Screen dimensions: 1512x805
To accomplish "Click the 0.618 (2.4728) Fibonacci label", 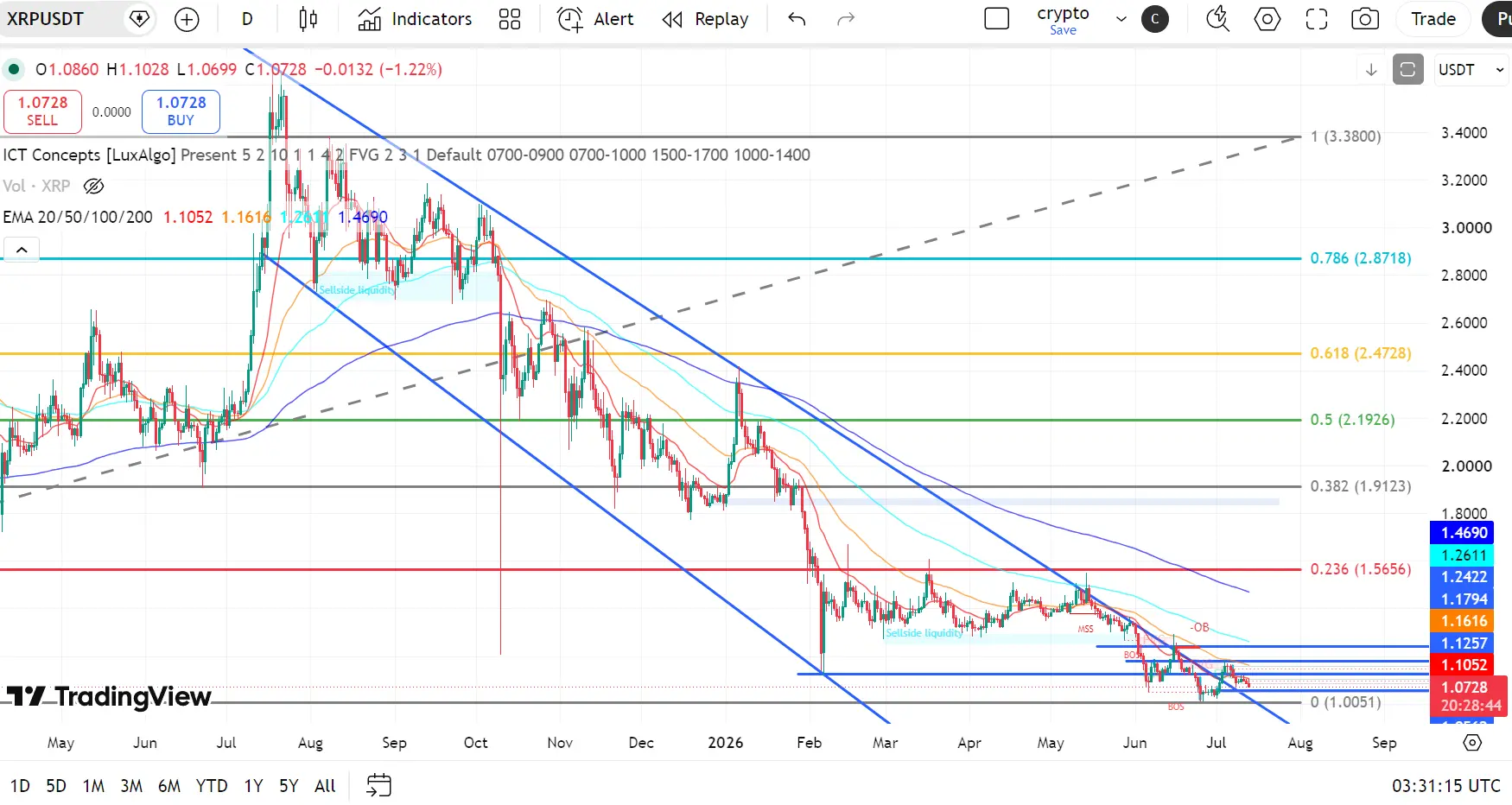I will 1361,353.
